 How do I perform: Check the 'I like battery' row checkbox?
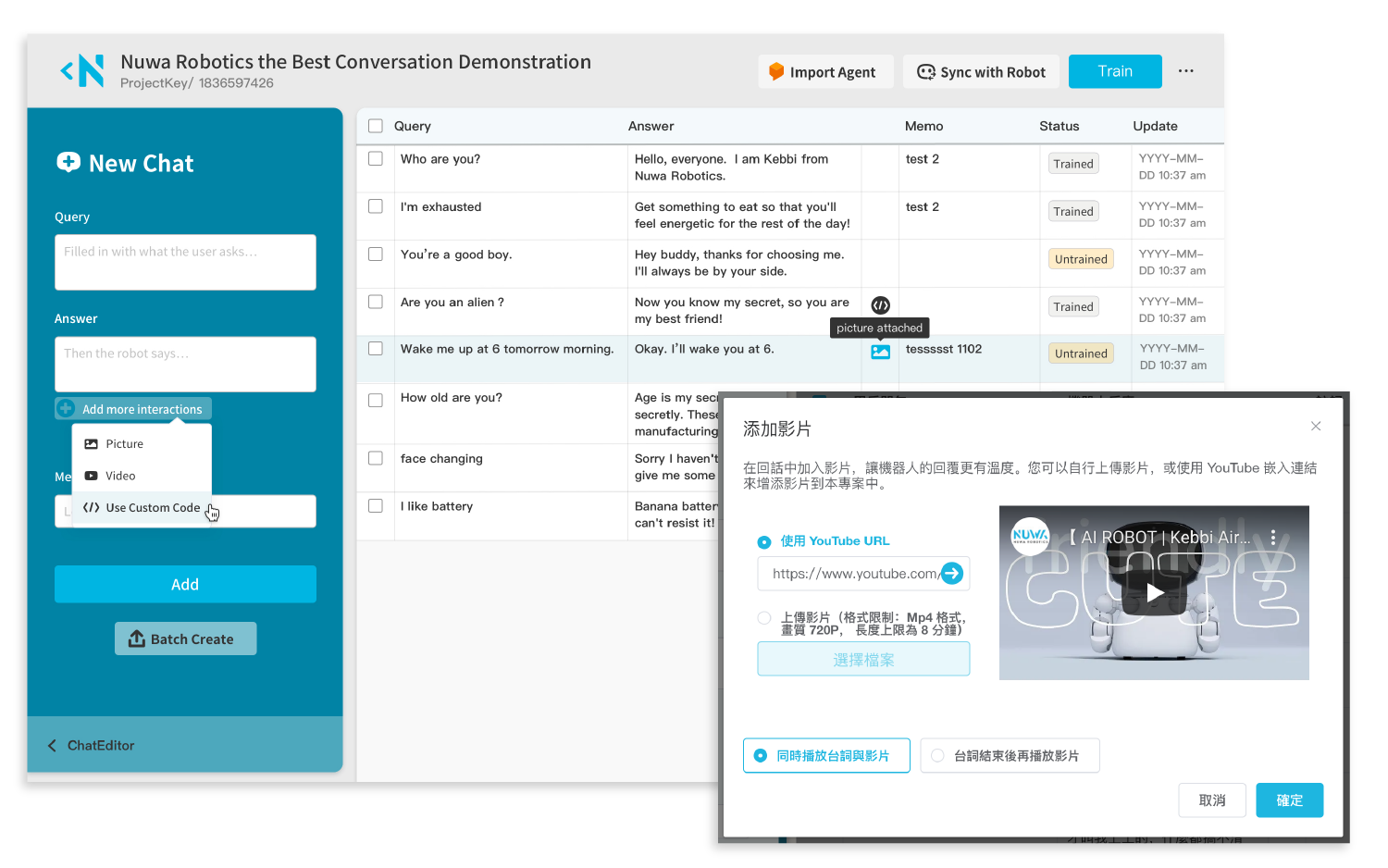point(376,506)
